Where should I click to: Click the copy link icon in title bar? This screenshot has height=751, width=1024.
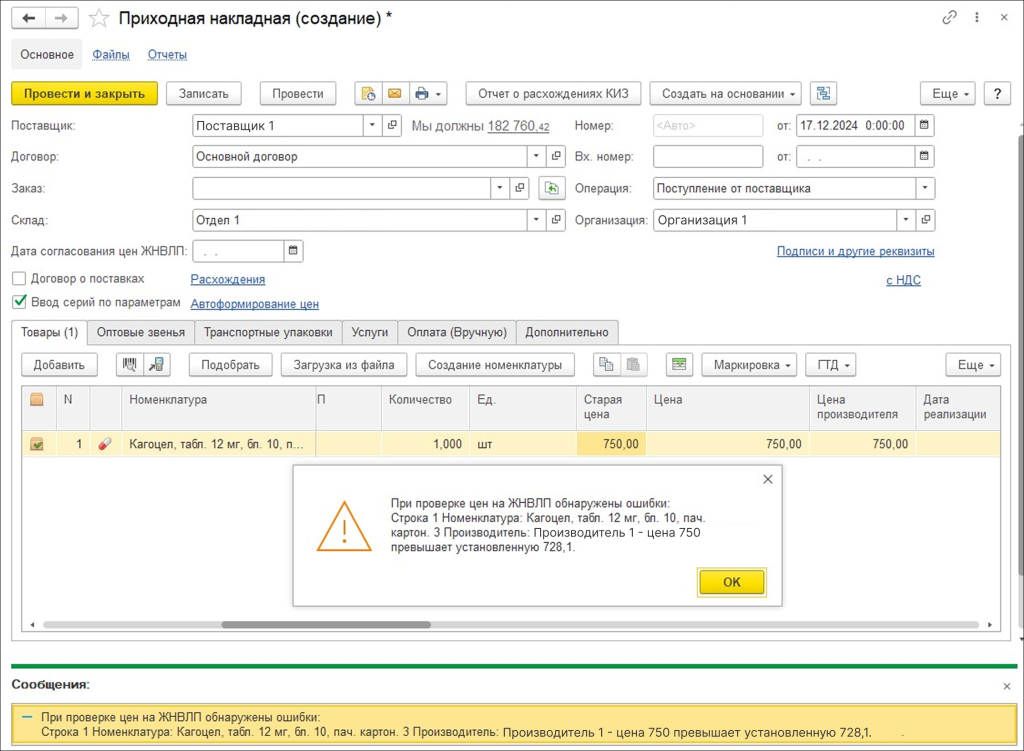click(949, 18)
